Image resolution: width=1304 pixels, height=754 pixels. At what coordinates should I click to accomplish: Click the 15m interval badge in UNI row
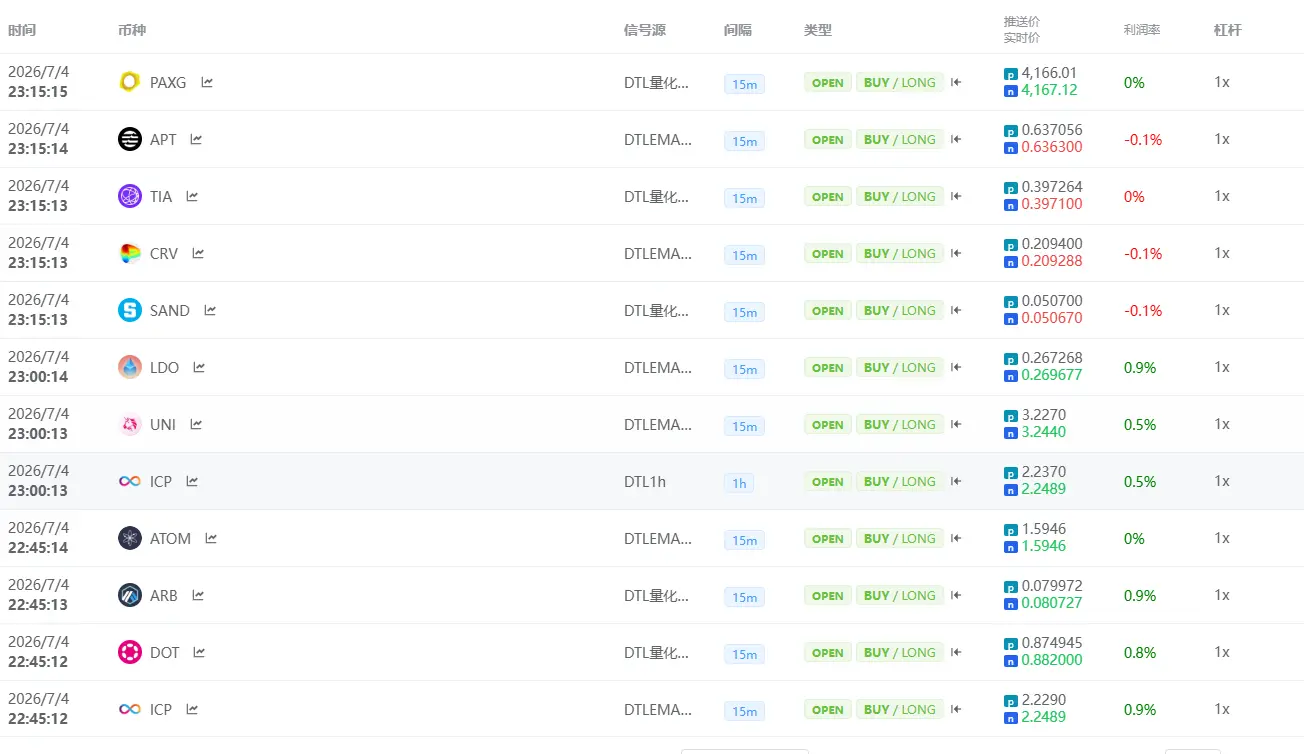click(x=744, y=426)
